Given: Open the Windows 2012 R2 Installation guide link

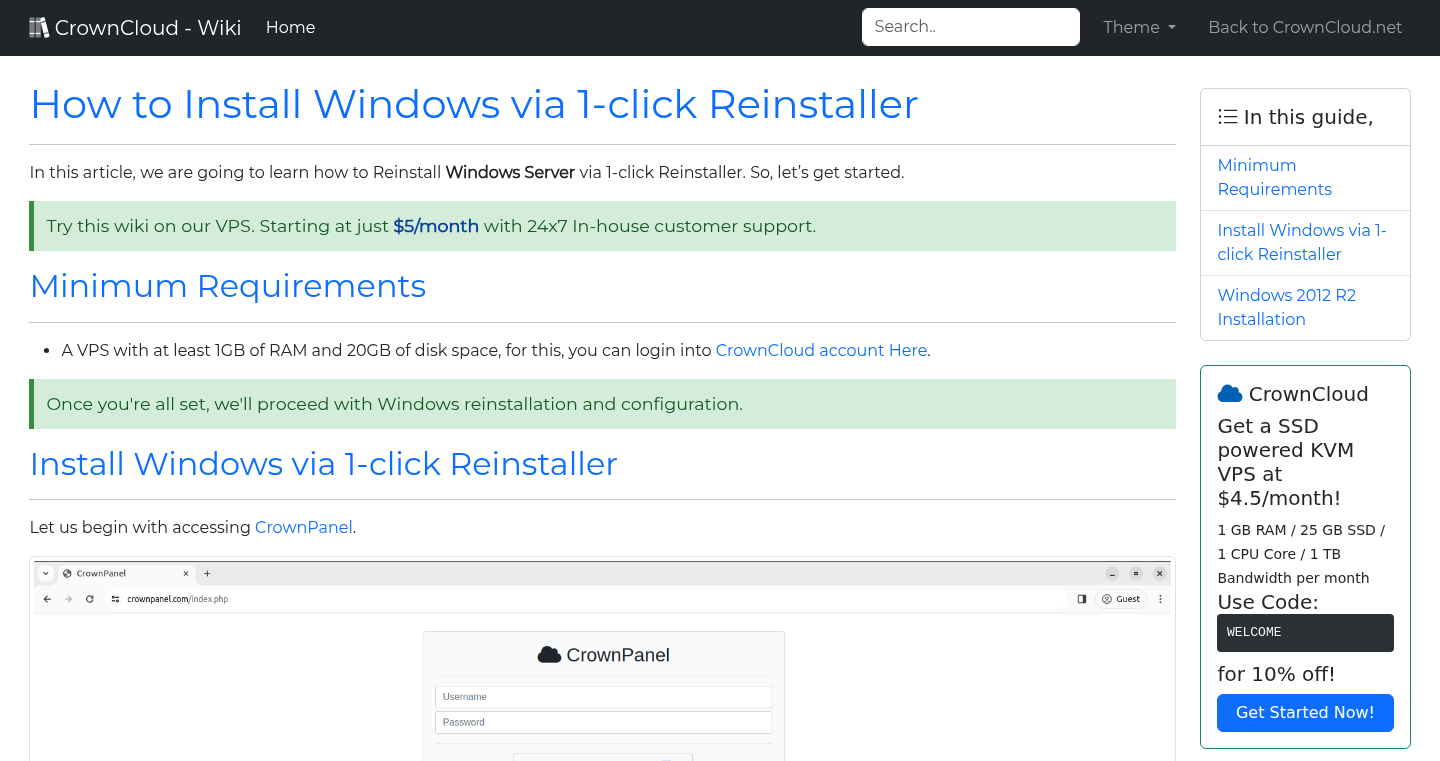Looking at the screenshot, I should (1287, 307).
